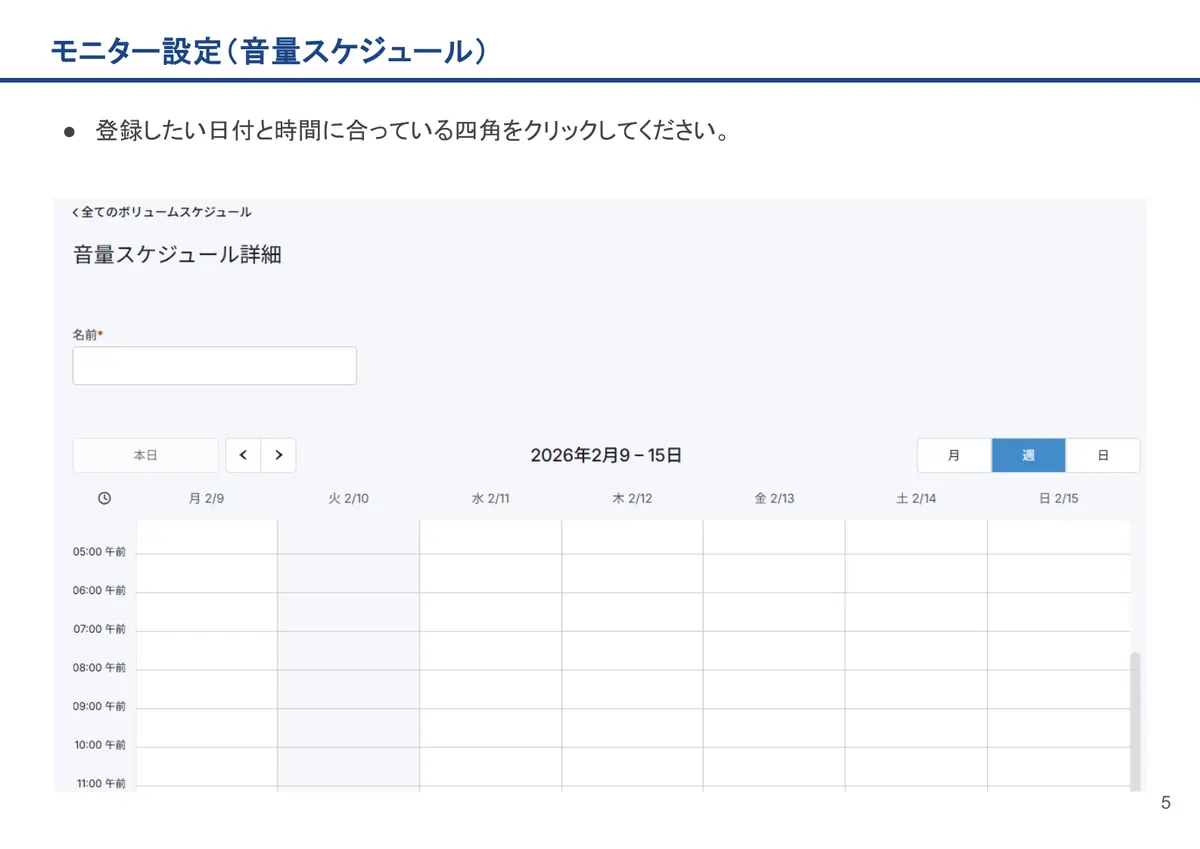
Task: Click the 10:00 午前 time label
Action: point(99,745)
